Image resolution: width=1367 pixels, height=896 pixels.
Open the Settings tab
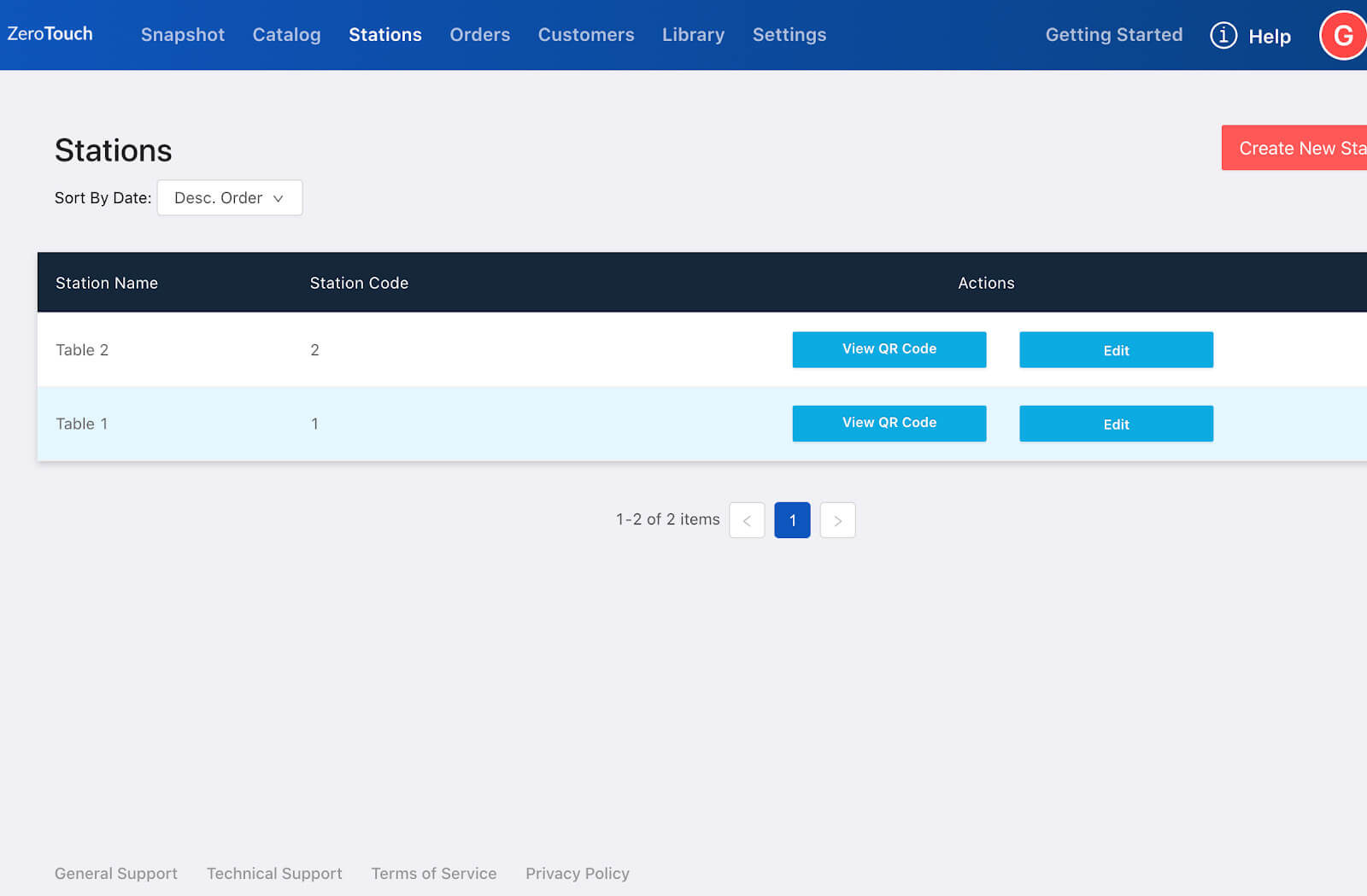point(789,35)
